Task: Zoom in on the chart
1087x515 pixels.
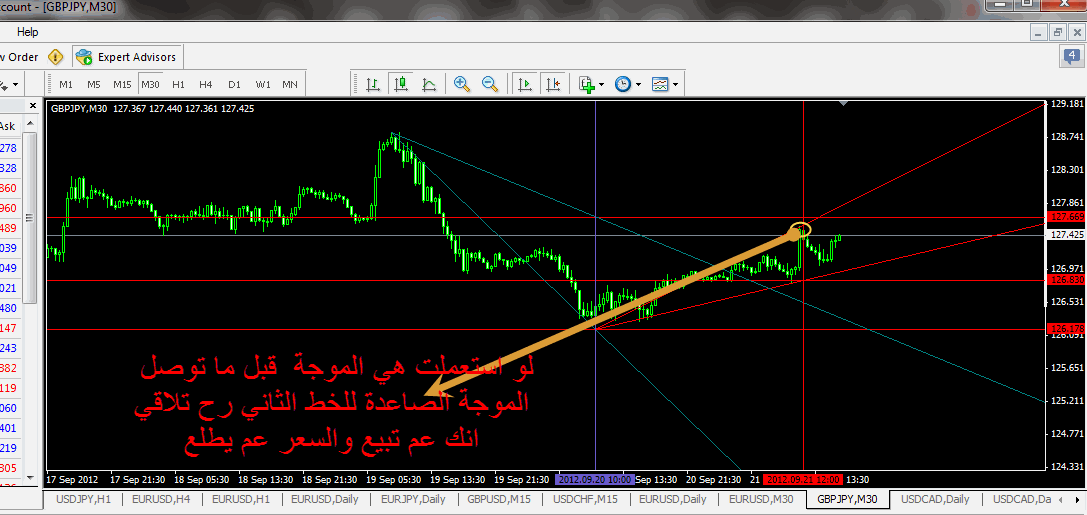Action: tap(462, 85)
